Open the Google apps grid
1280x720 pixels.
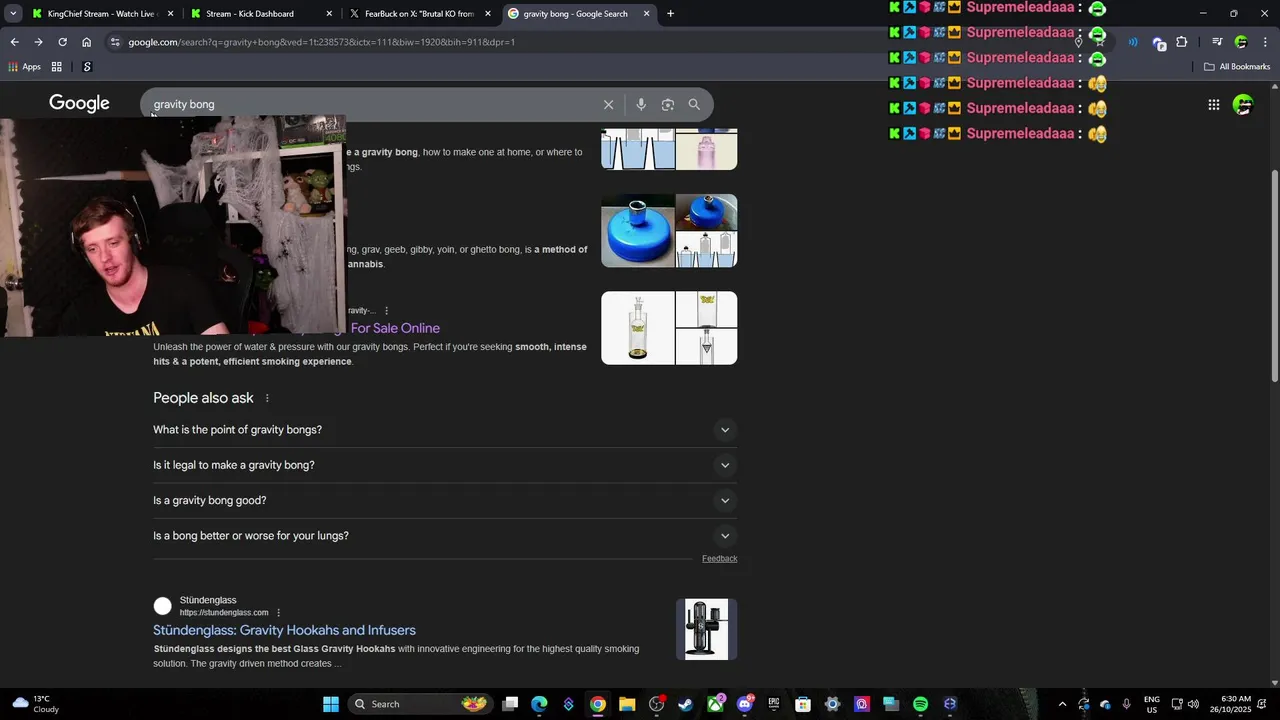pyautogui.click(x=1213, y=104)
